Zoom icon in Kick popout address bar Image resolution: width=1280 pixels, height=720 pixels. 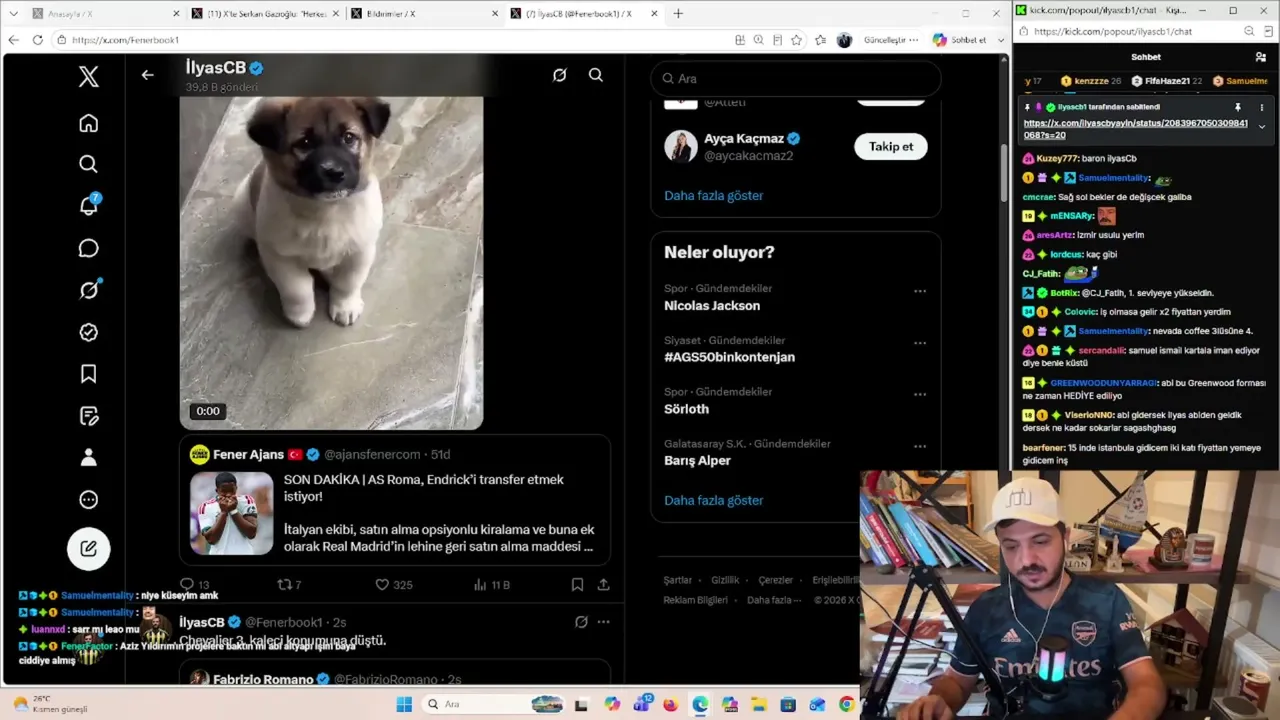[x=1249, y=32]
